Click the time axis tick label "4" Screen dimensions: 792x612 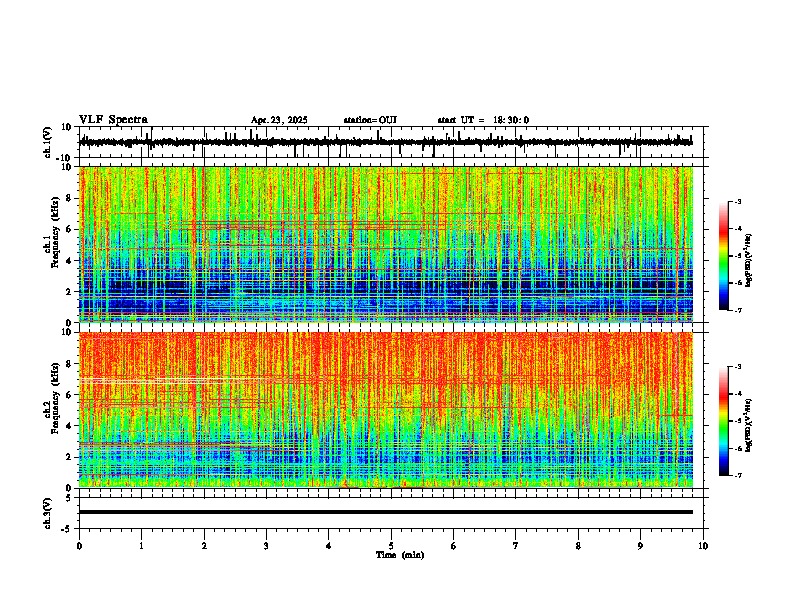coord(329,546)
